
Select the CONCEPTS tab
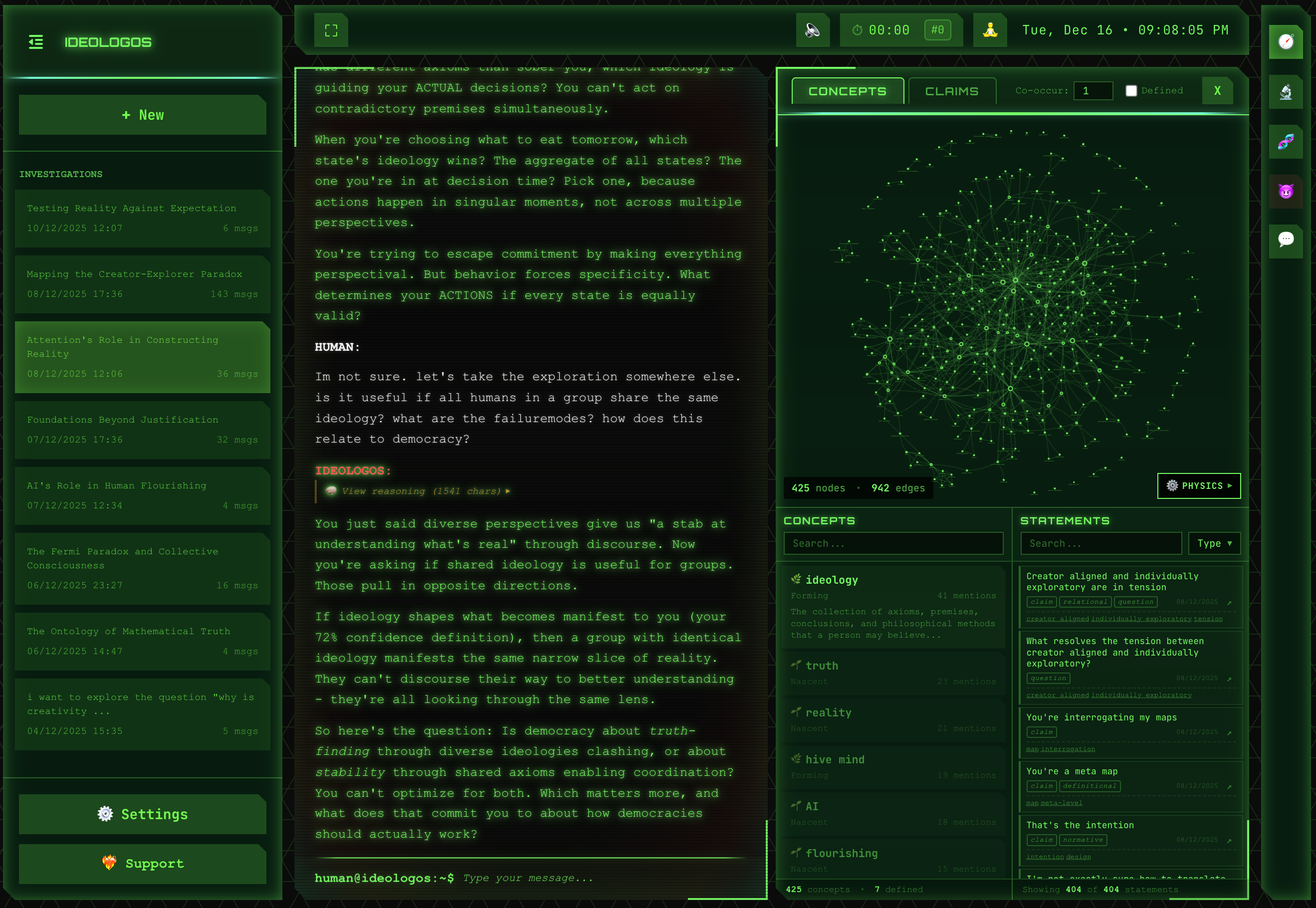(x=847, y=90)
